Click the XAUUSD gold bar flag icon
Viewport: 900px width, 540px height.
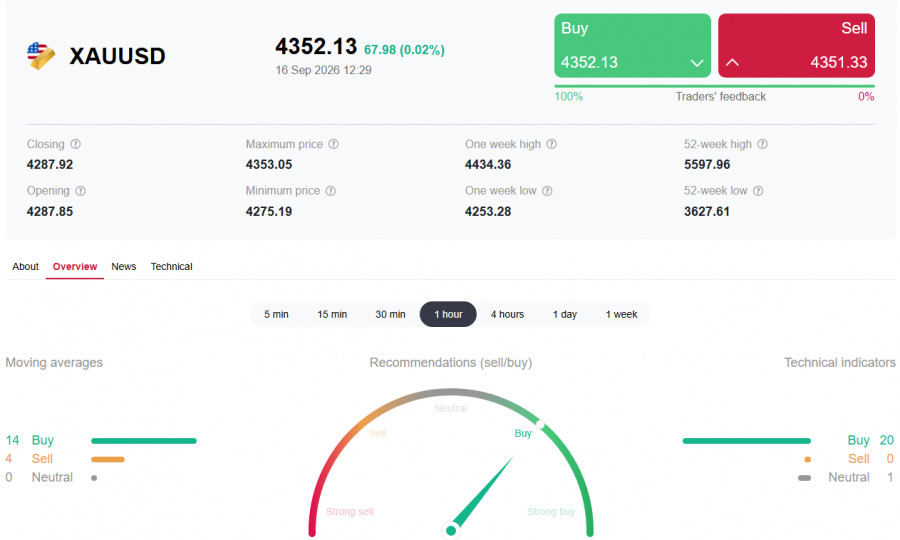coord(41,56)
